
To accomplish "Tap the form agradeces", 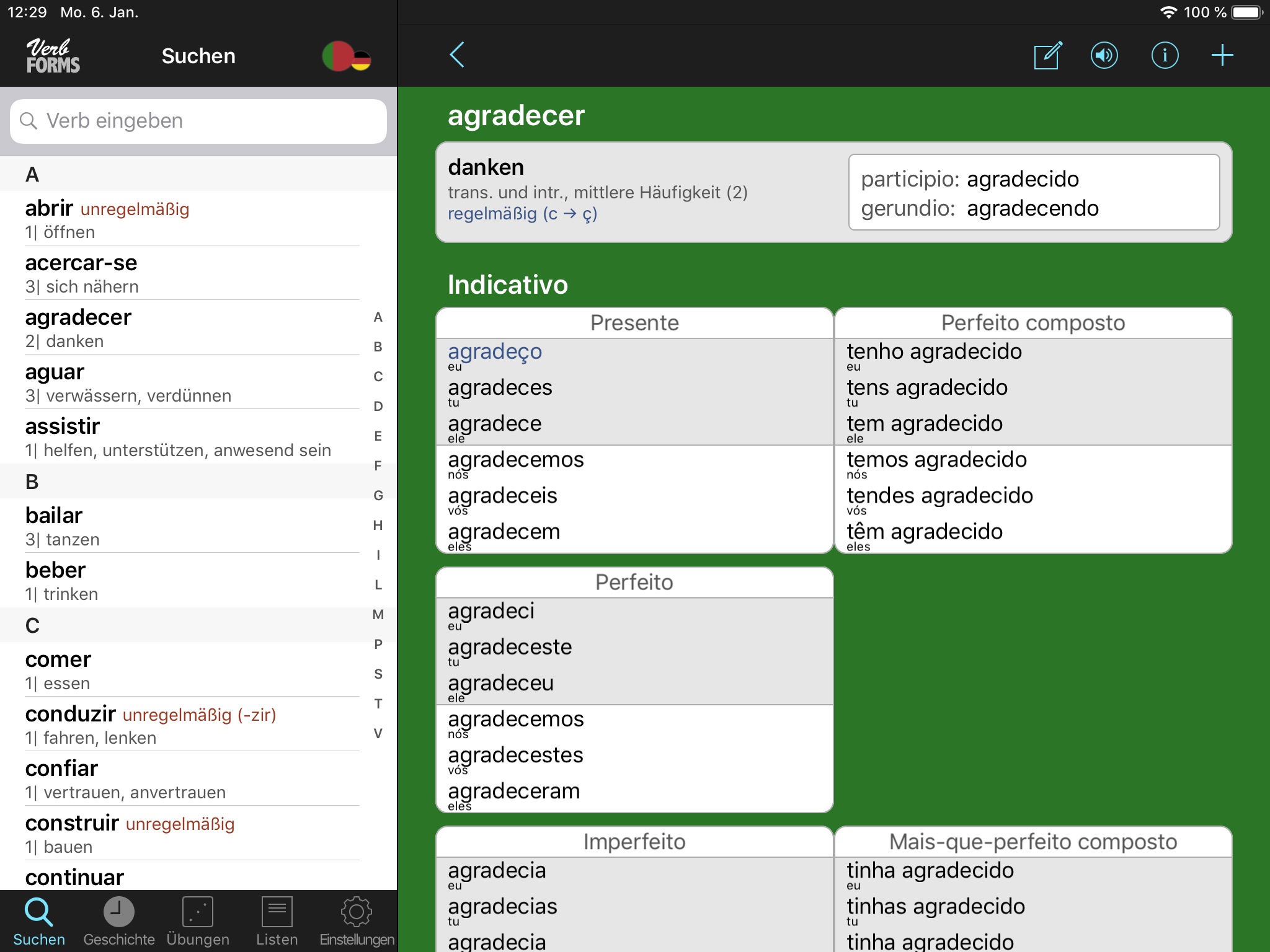I will (x=500, y=388).
